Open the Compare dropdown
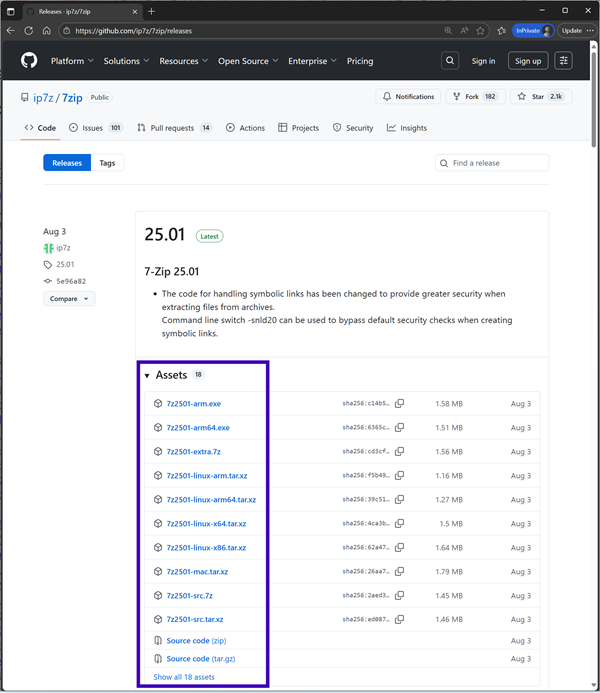 pyautogui.click(x=69, y=299)
